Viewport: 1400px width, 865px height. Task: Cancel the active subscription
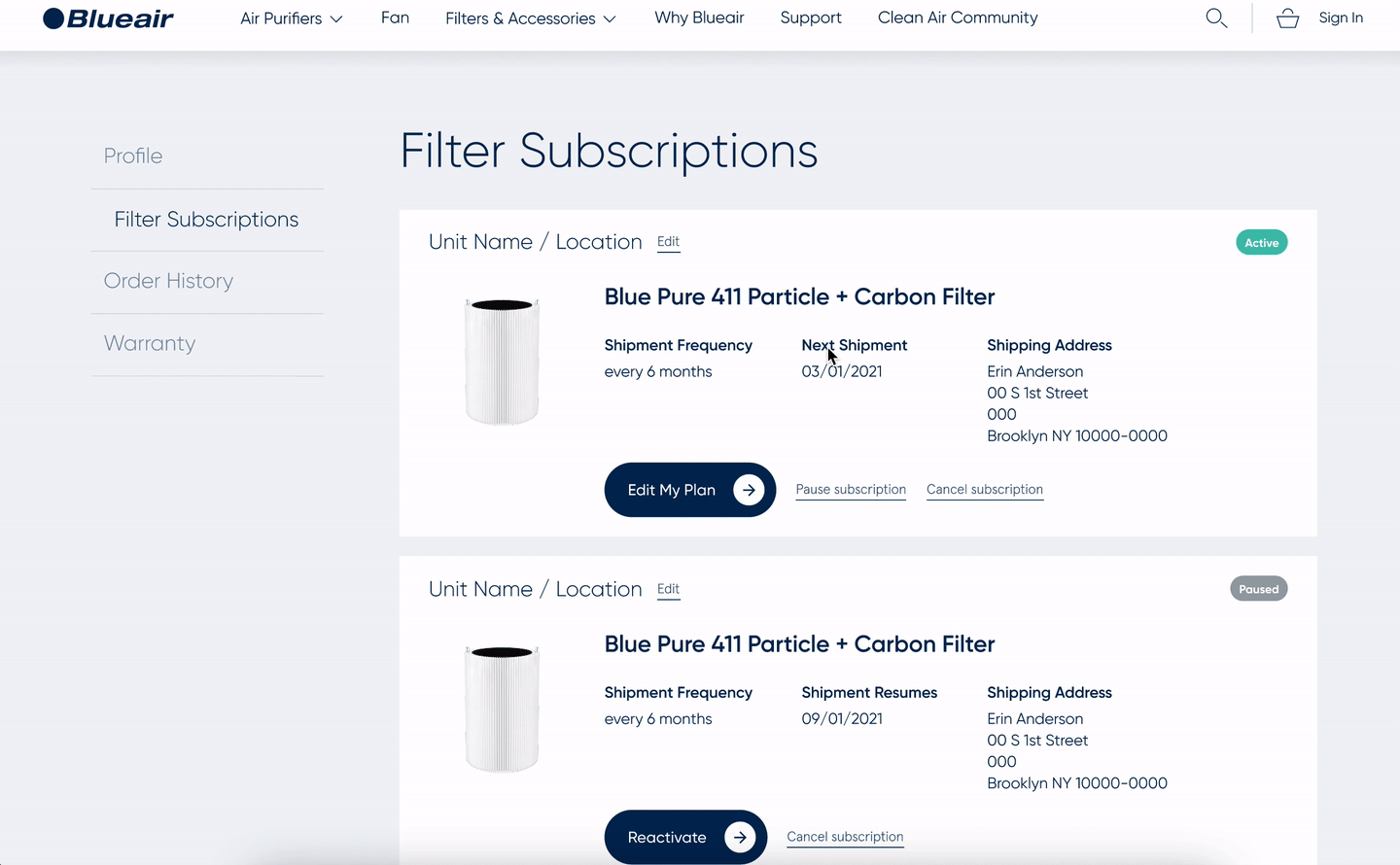985,490
